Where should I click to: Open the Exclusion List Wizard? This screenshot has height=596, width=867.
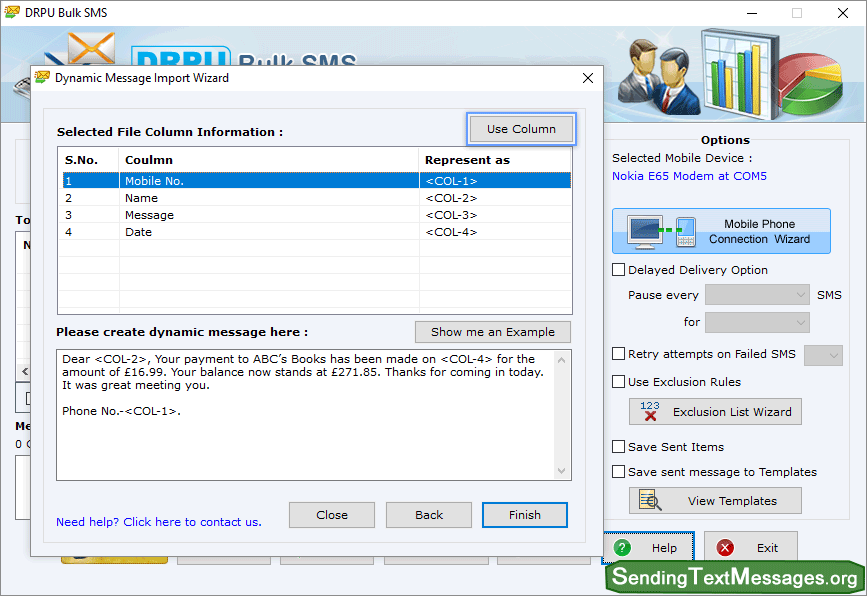(x=715, y=412)
